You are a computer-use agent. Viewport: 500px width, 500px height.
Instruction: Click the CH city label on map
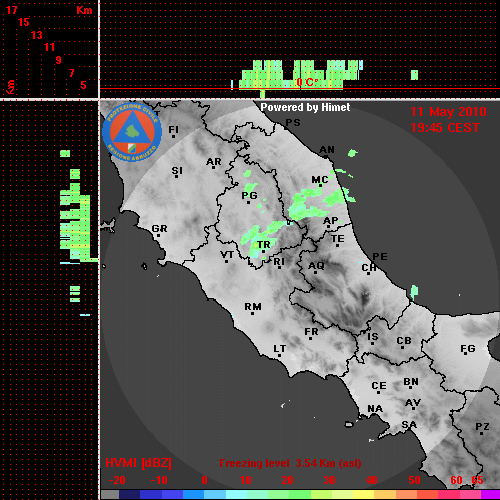[369, 267]
